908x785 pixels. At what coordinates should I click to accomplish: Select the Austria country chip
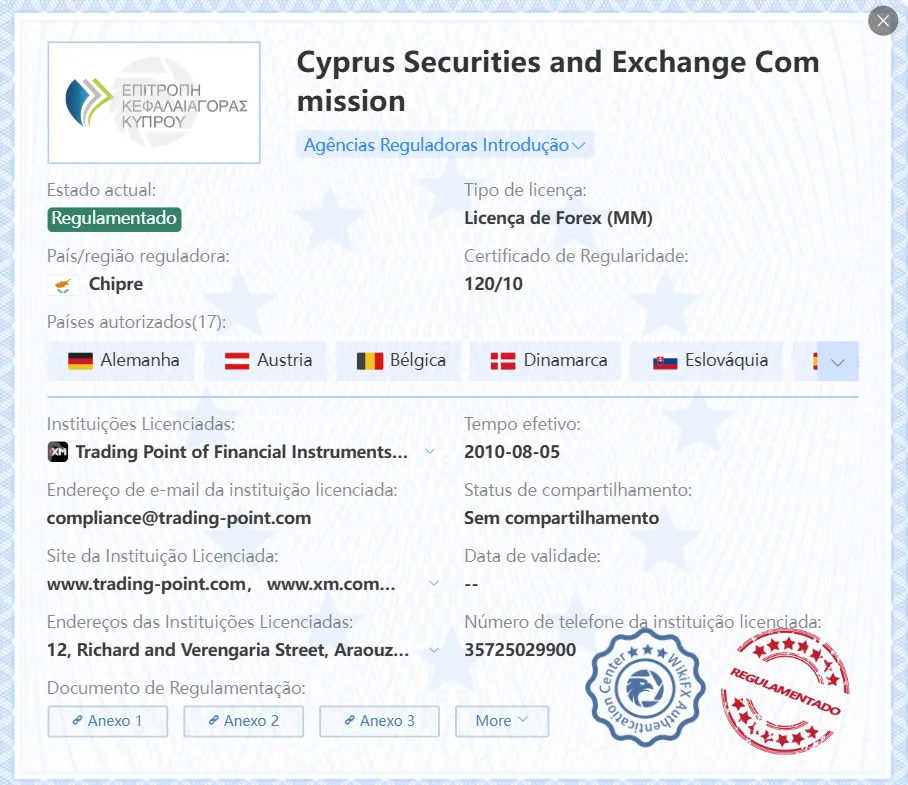tap(265, 361)
